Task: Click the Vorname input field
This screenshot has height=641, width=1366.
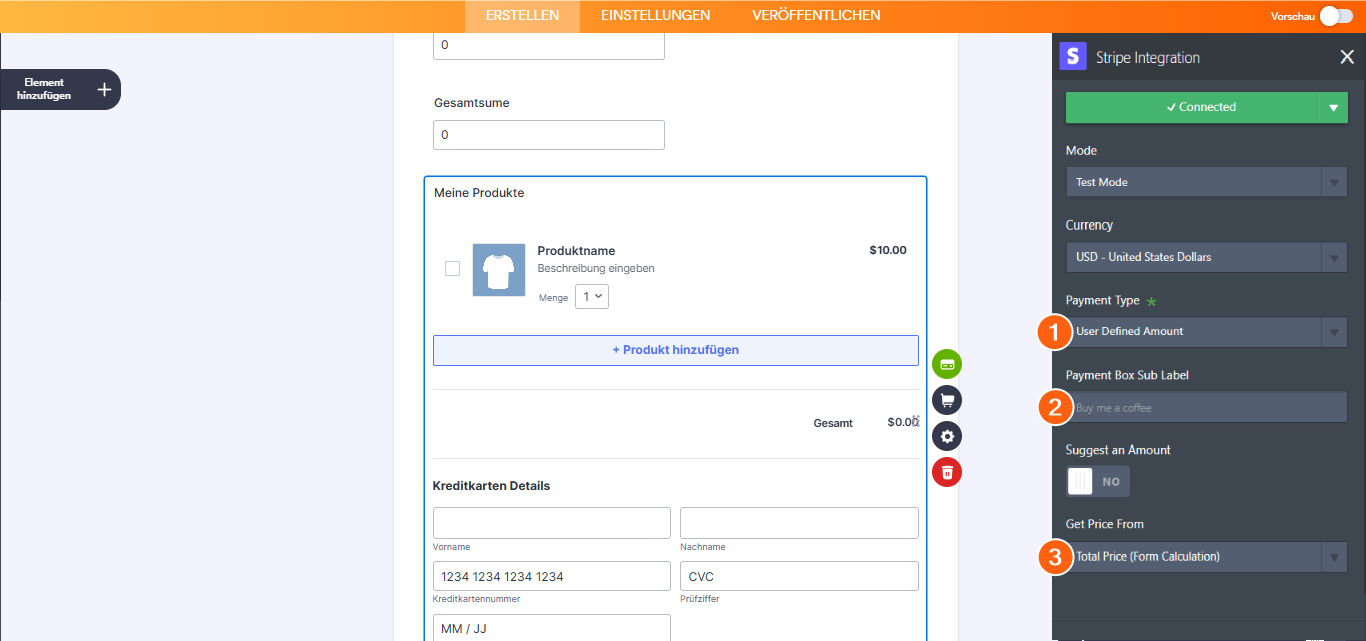Action: (x=552, y=523)
